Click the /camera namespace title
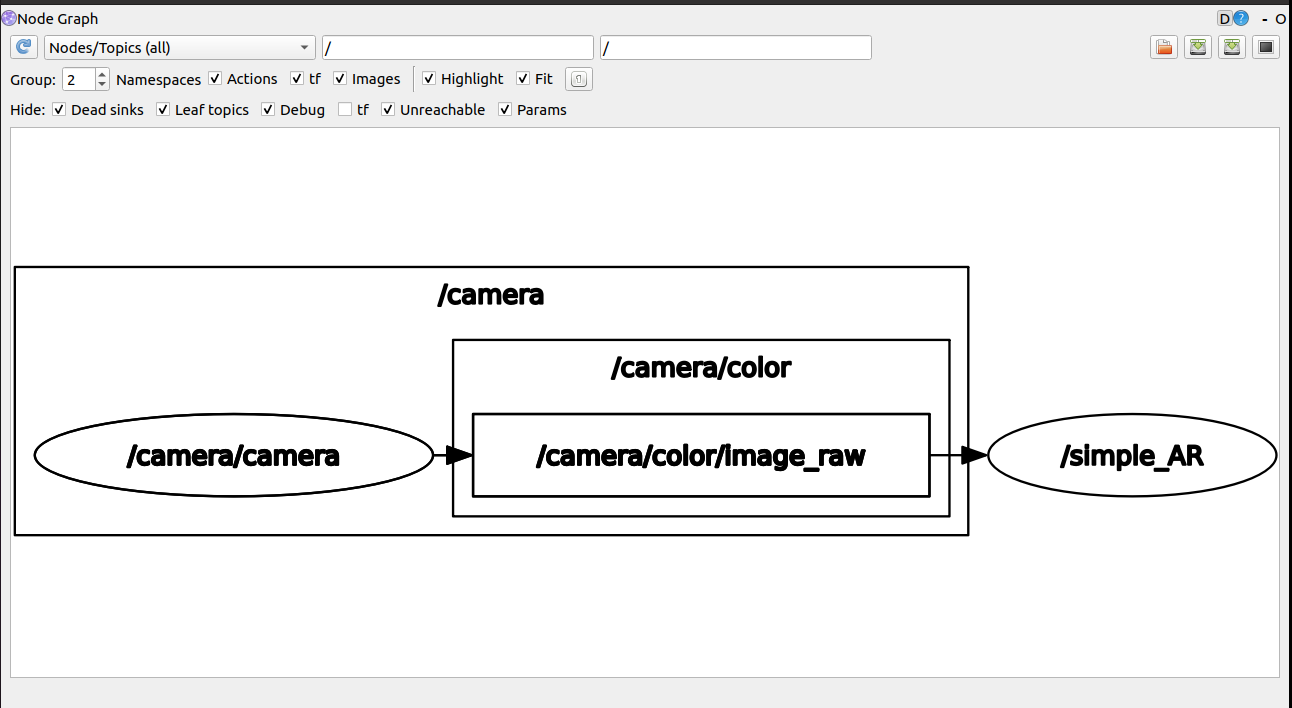Image resolution: width=1292 pixels, height=708 pixels. [491, 295]
